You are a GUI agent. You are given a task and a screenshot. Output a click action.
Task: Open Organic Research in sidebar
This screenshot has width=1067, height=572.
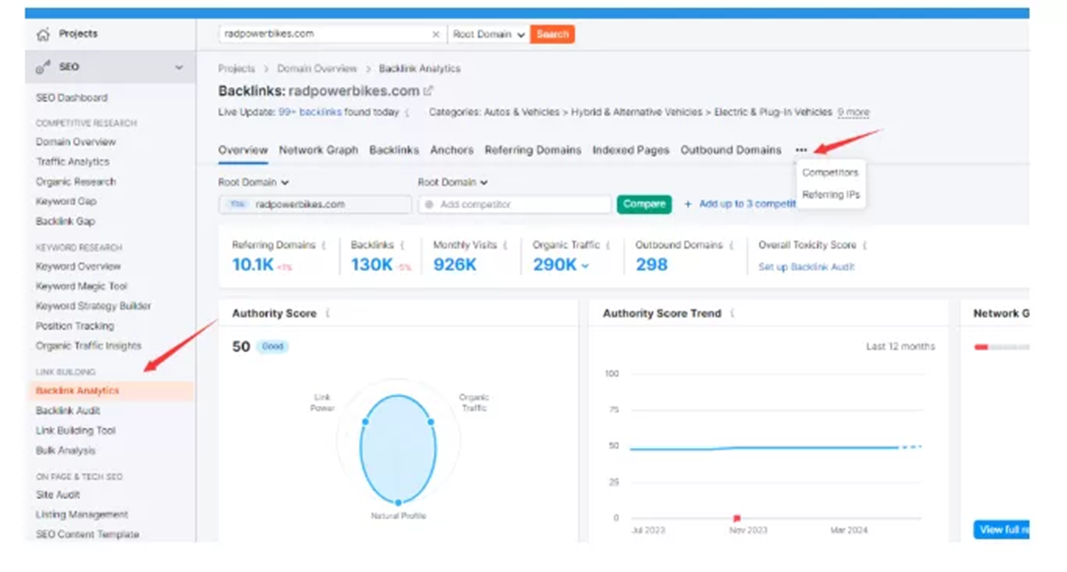pyautogui.click(x=76, y=182)
